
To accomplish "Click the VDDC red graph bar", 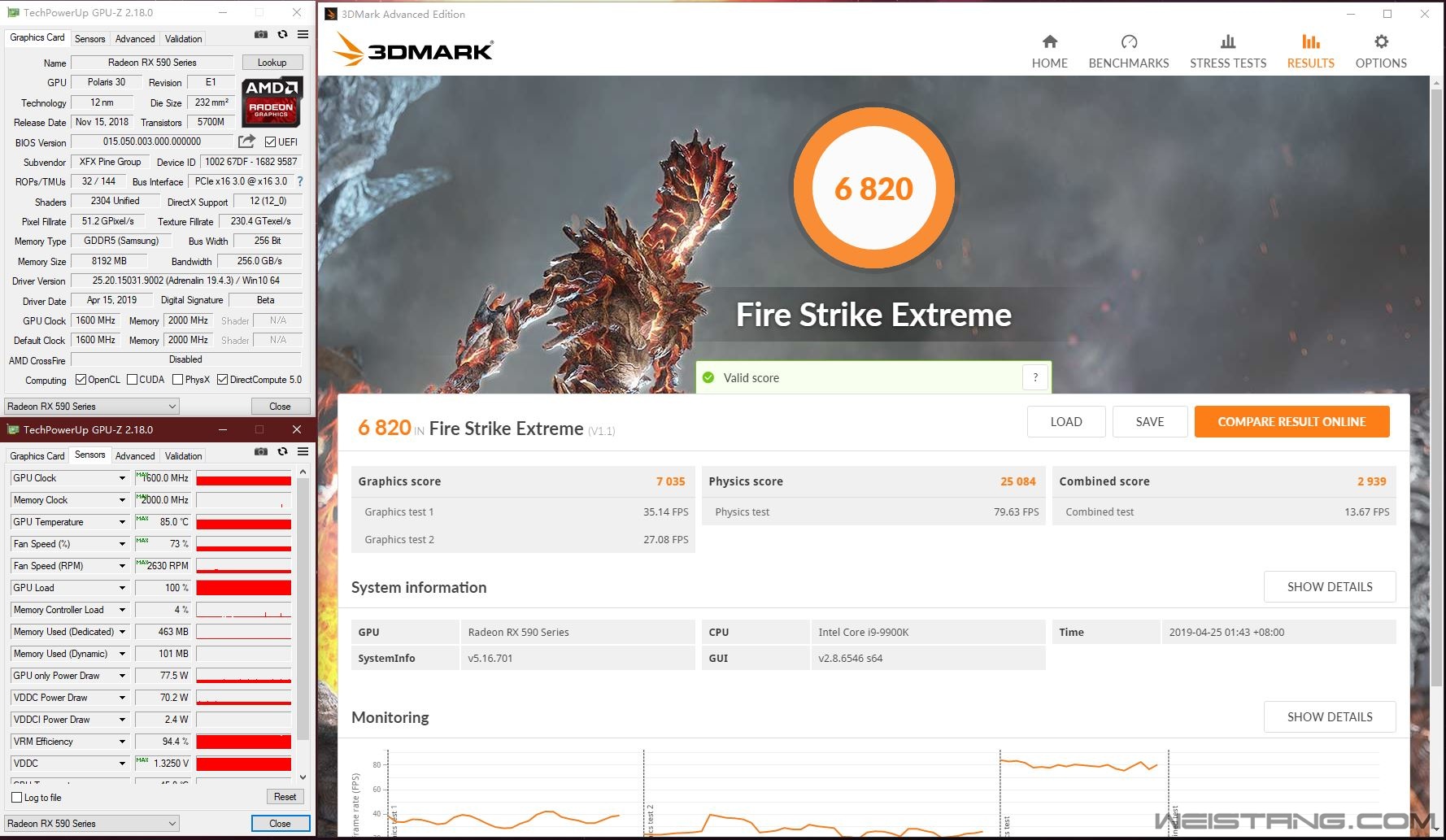I will pos(244,764).
